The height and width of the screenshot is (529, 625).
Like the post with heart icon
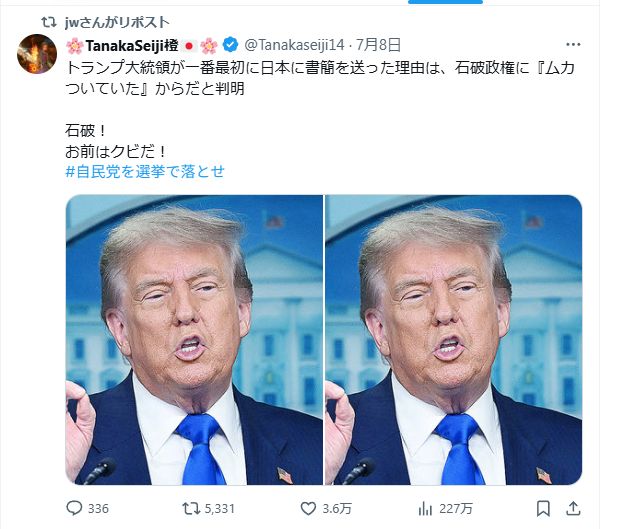(308, 508)
